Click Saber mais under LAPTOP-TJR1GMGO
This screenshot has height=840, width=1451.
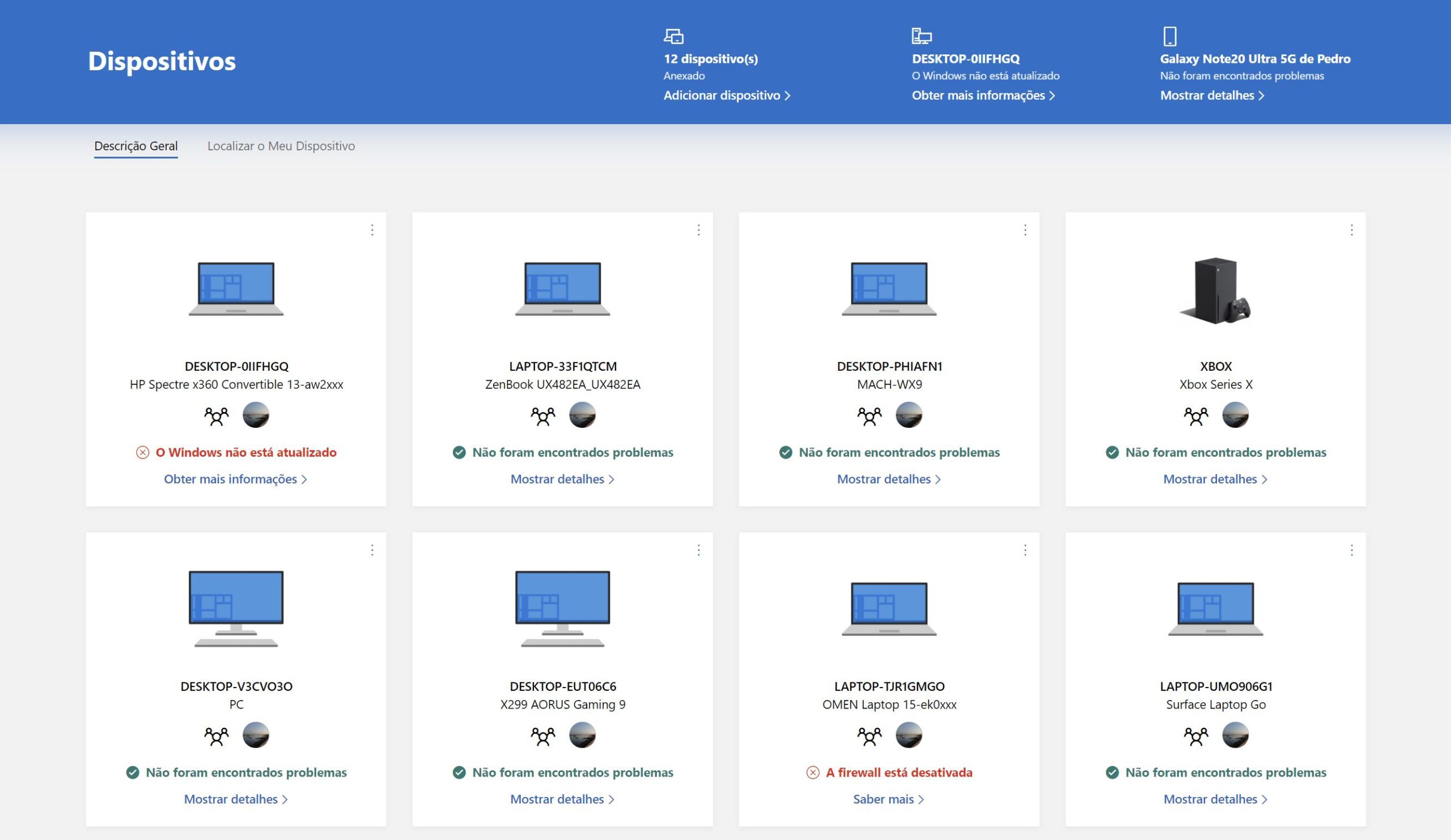tap(888, 799)
